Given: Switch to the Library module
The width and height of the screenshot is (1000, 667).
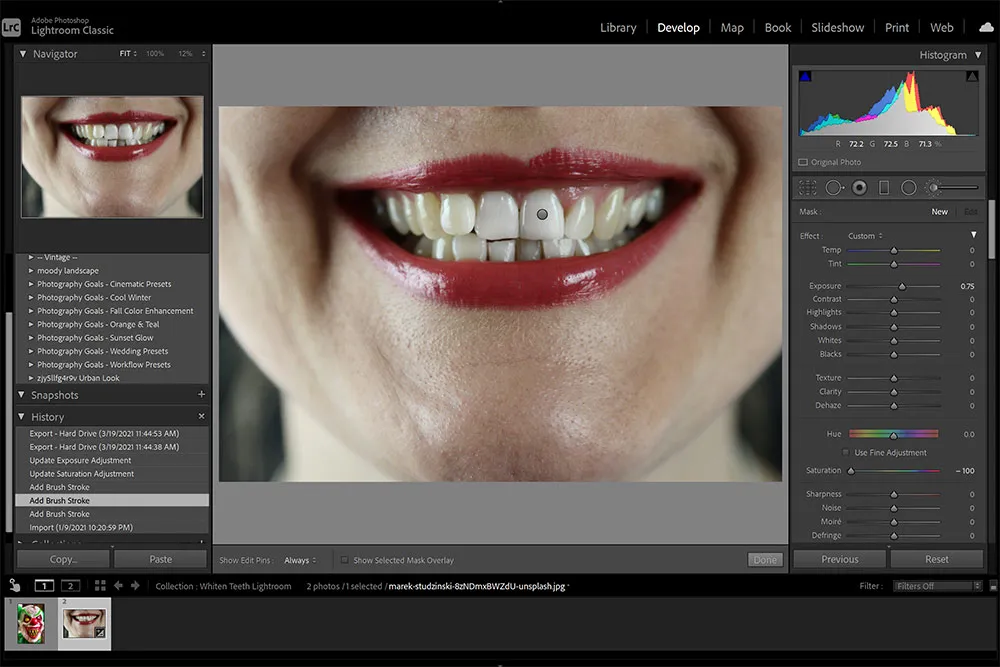Looking at the screenshot, I should (x=618, y=27).
